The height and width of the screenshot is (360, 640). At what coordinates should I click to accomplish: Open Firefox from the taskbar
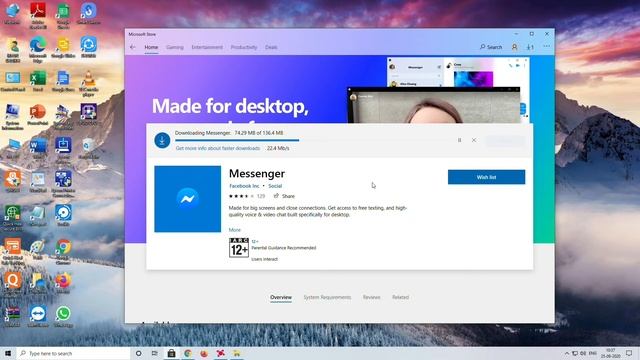(204, 353)
